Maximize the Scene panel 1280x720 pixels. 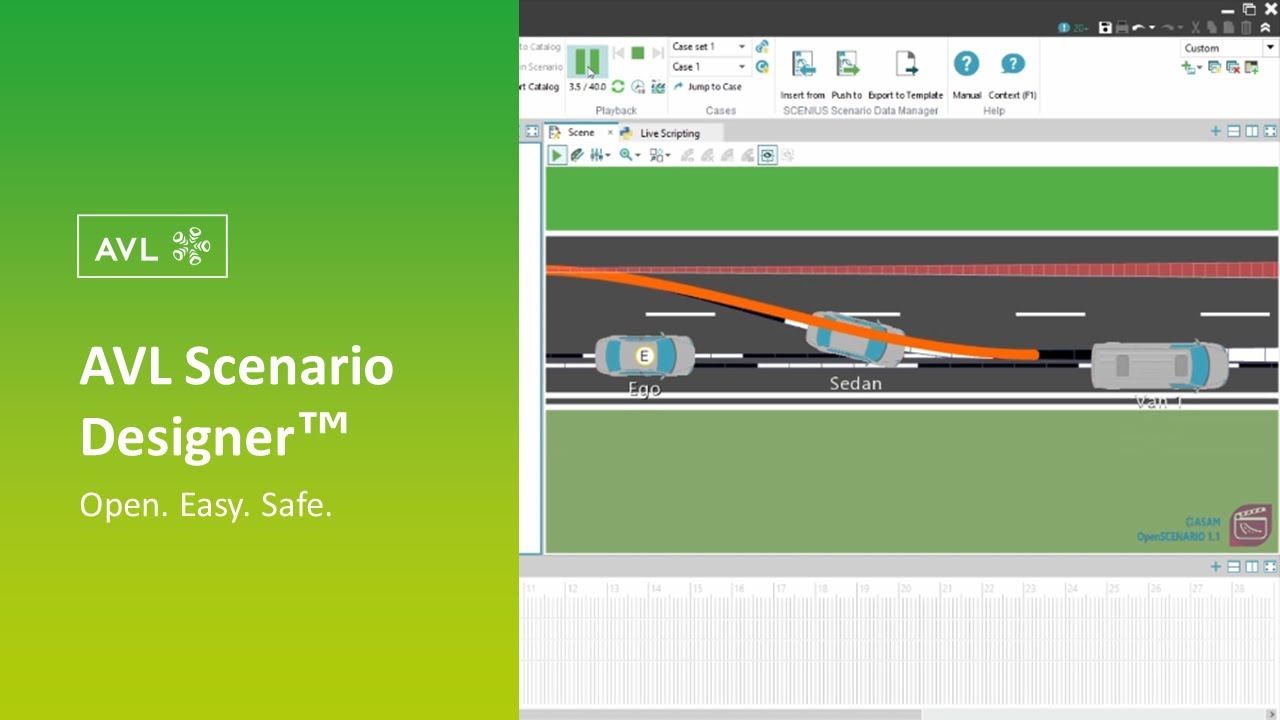tap(1270, 131)
